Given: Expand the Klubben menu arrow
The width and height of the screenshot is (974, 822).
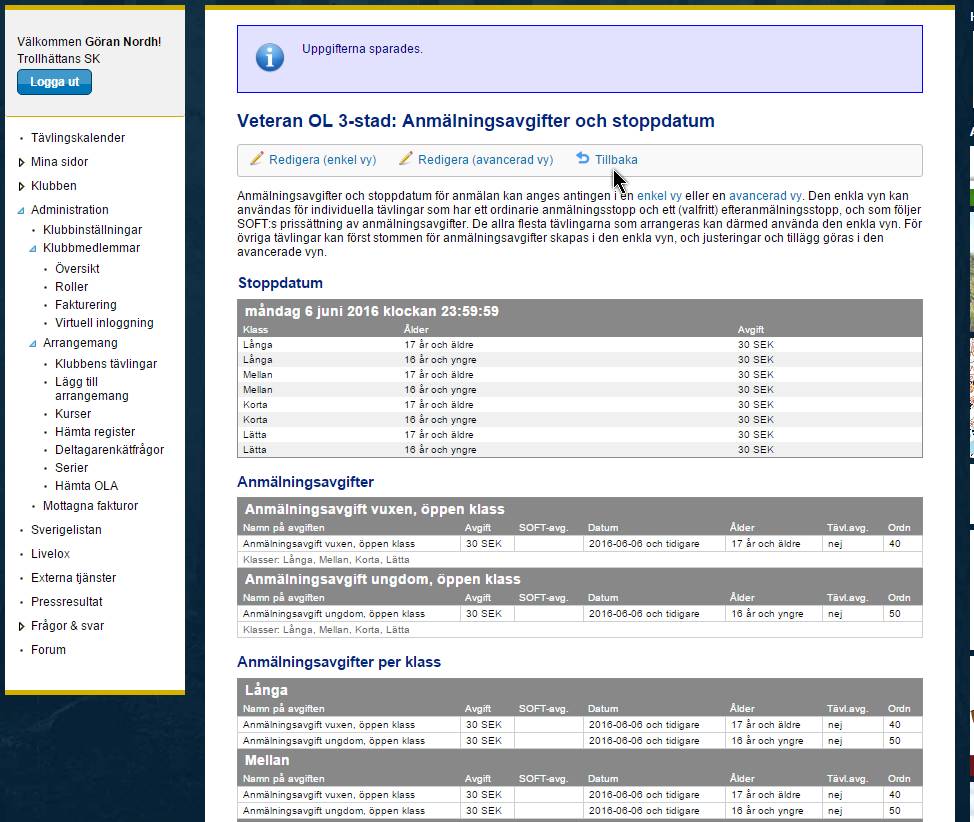Looking at the screenshot, I should pos(21,186).
